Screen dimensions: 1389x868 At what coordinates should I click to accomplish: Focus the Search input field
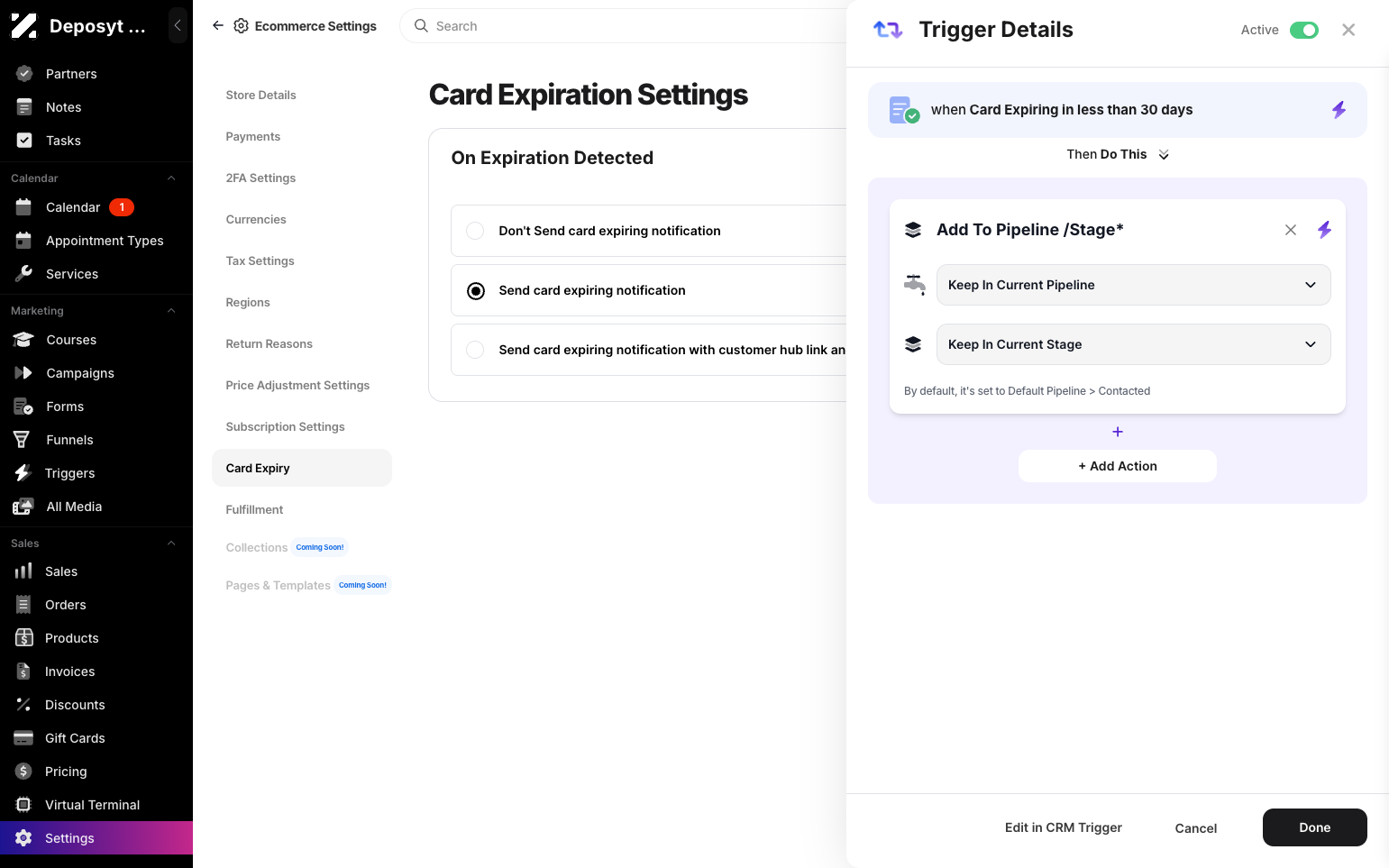(x=631, y=26)
